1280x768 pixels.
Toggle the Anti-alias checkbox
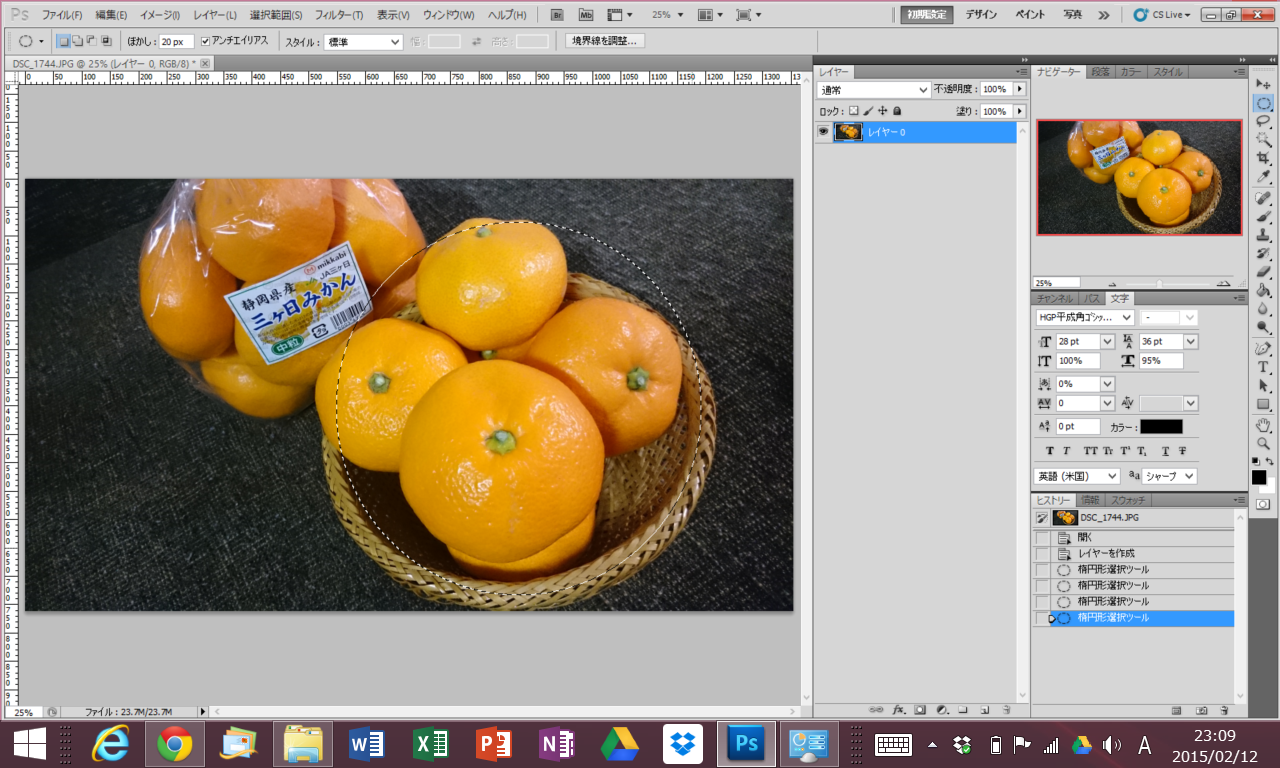(x=206, y=41)
